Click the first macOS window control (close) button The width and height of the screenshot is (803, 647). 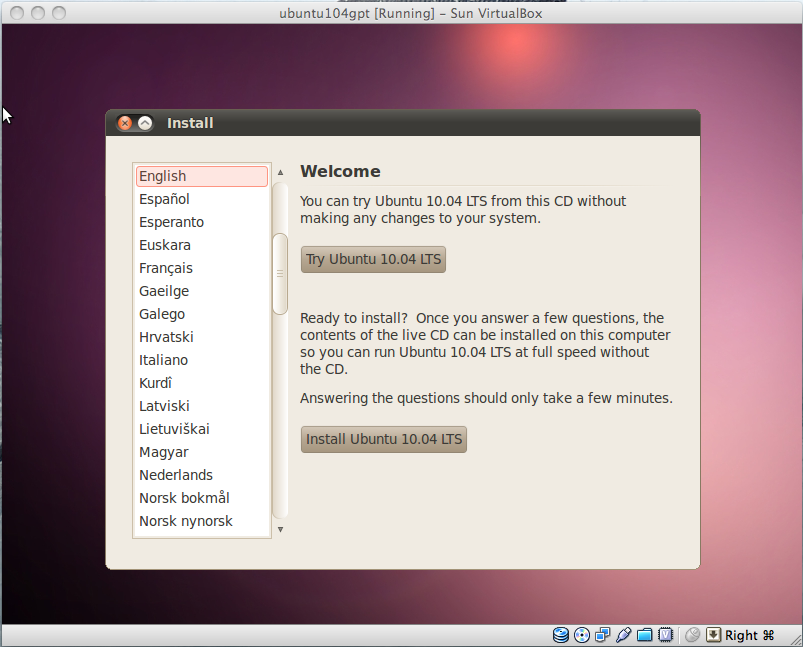tap(17, 13)
